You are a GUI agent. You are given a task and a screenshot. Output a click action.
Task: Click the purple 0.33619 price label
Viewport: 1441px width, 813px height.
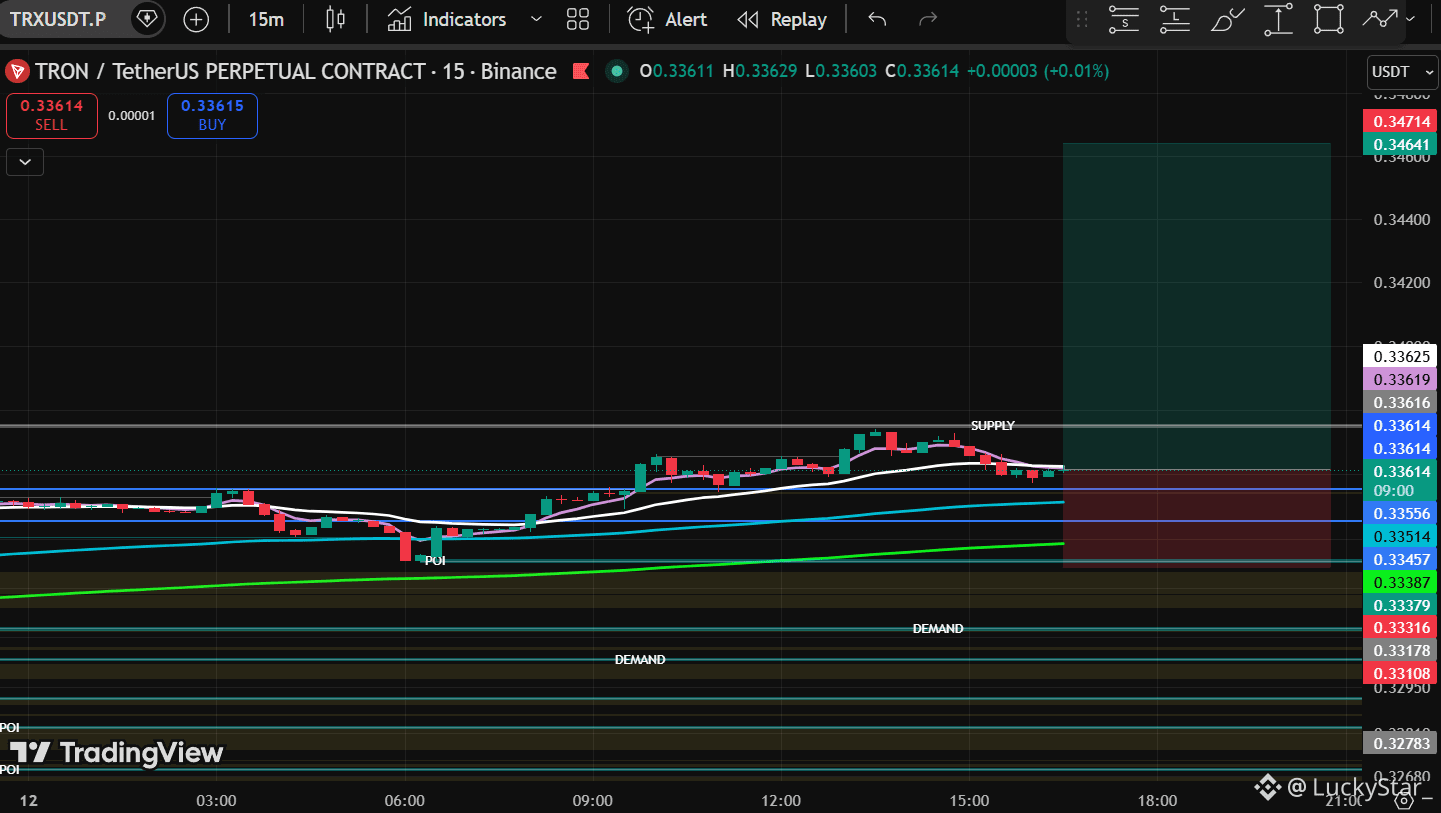click(1400, 379)
